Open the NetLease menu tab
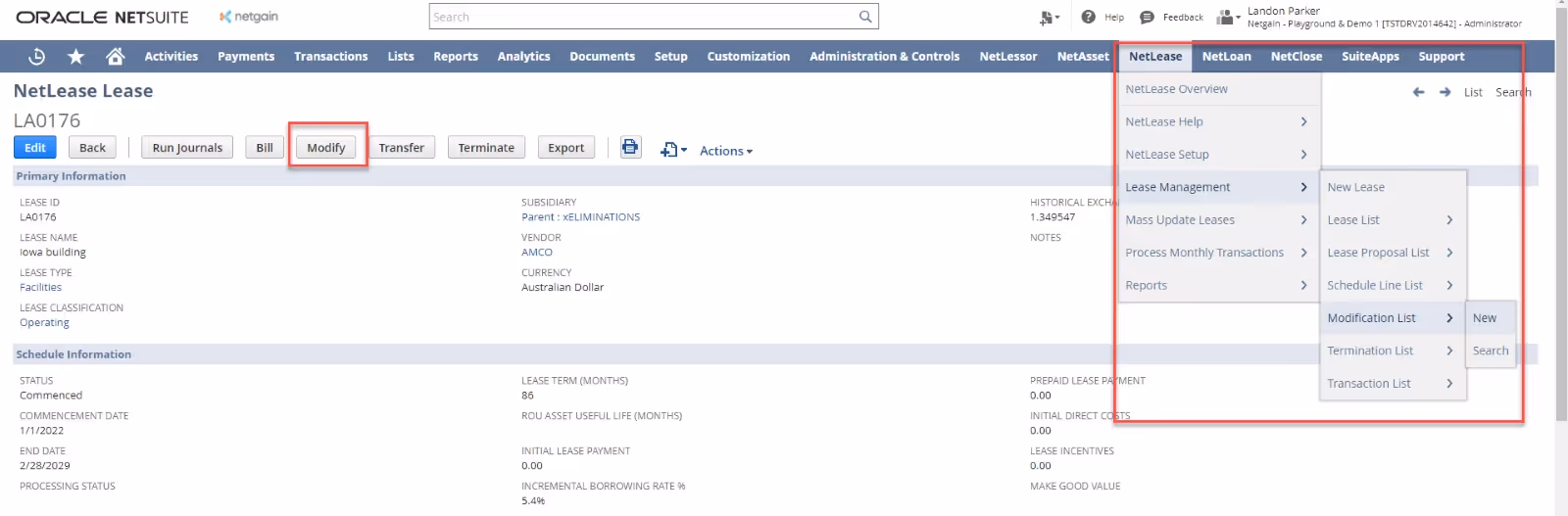The width and height of the screenshot is (1568, 516). coord(1155,57)
